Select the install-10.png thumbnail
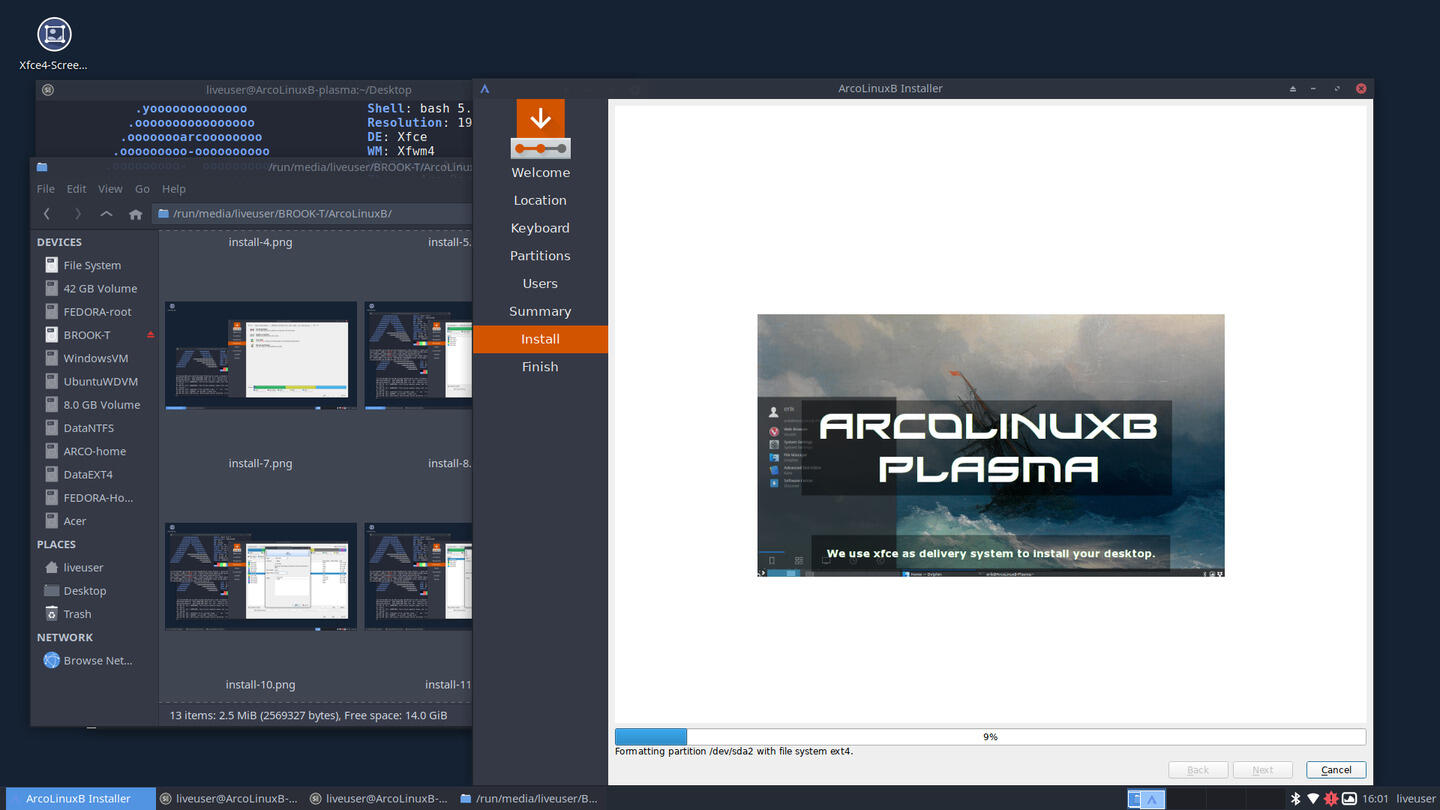1440x810 pixels. (x=261, y=576)
